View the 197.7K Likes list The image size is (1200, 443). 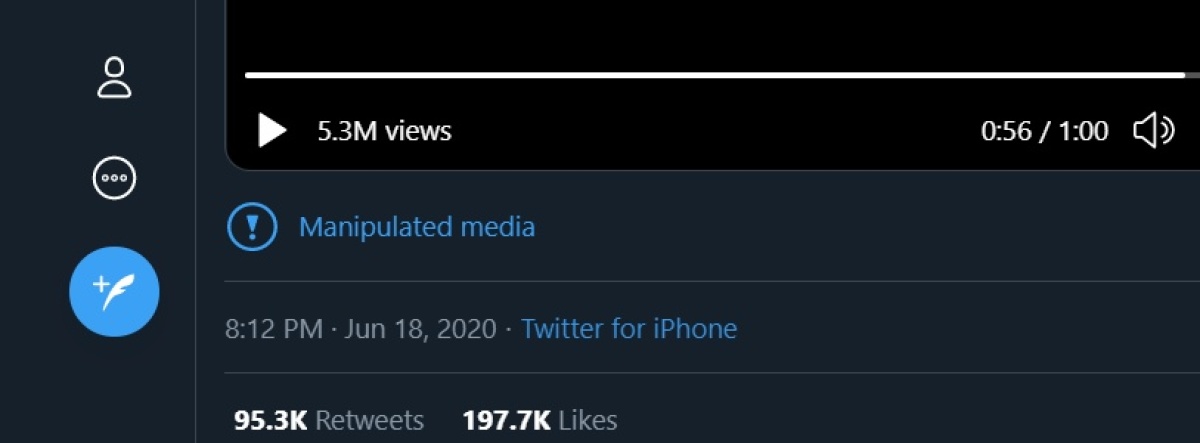[x=540, y=420]
